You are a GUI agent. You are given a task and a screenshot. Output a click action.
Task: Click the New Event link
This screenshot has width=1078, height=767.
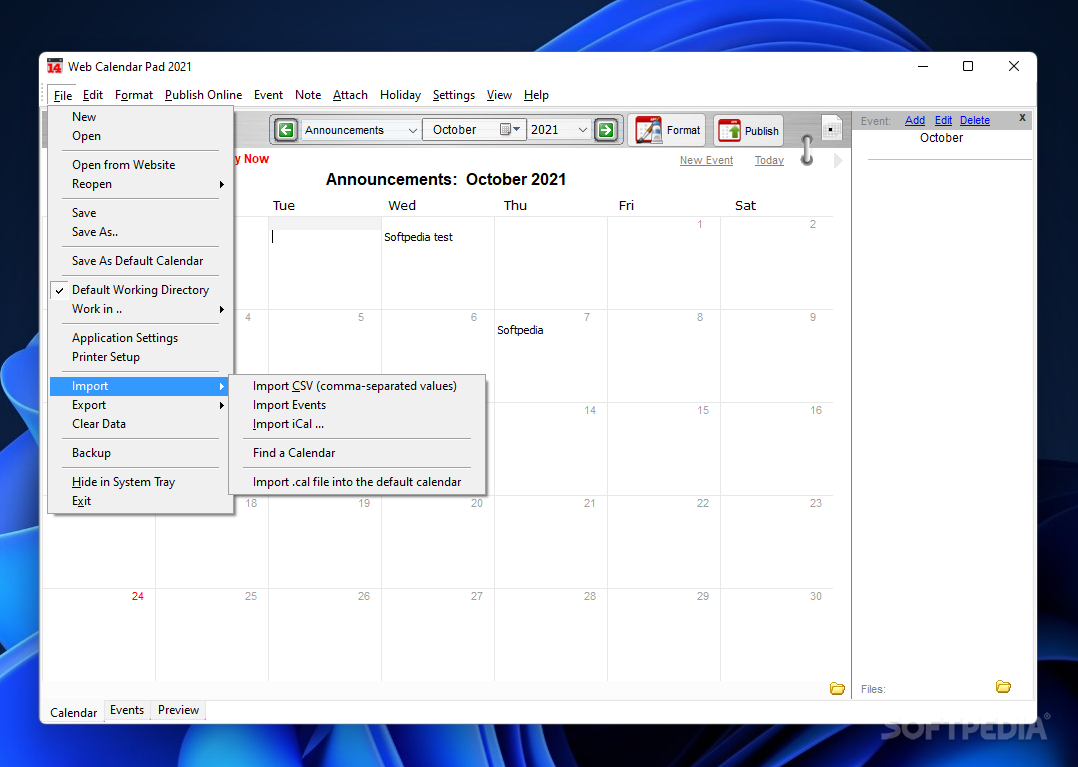click(706, 160)
